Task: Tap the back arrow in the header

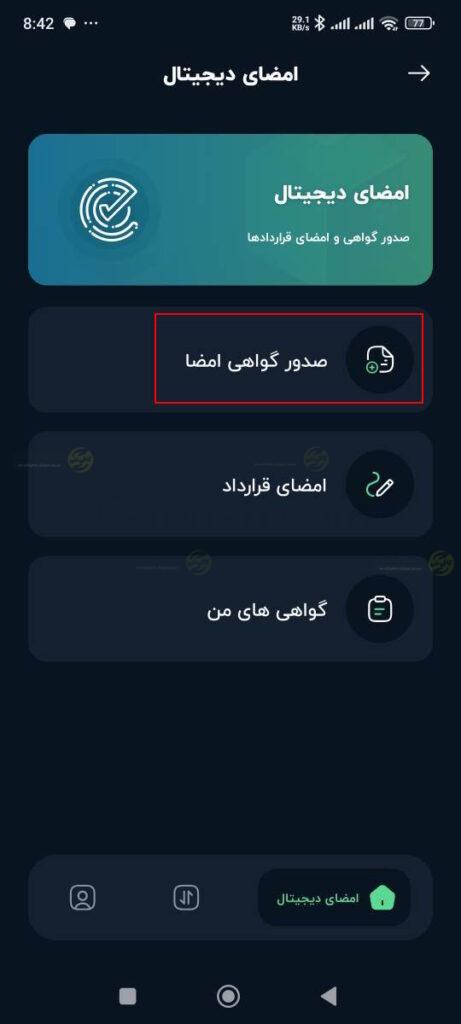Action: tap(419, 73)
